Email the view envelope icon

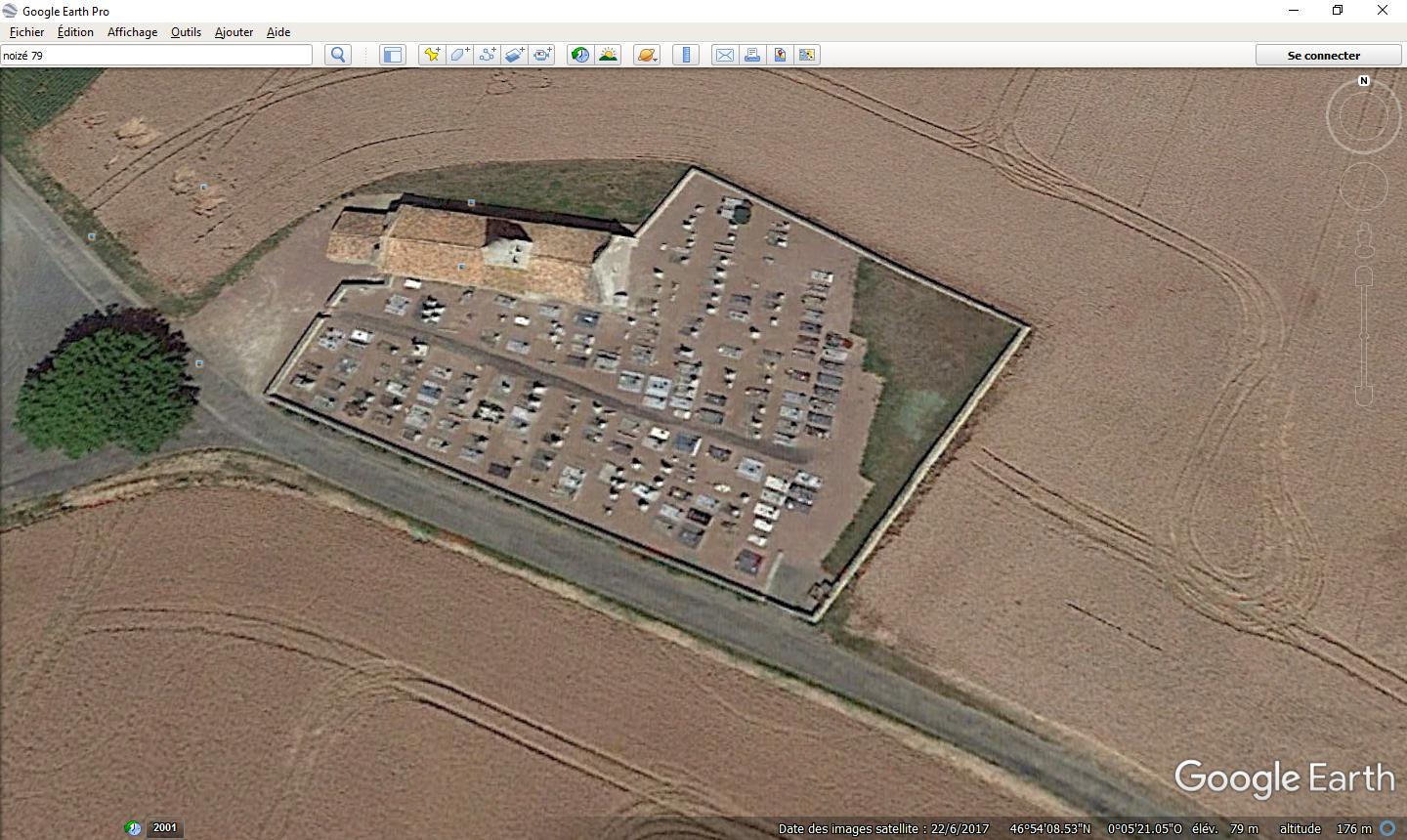pos(725,55)
